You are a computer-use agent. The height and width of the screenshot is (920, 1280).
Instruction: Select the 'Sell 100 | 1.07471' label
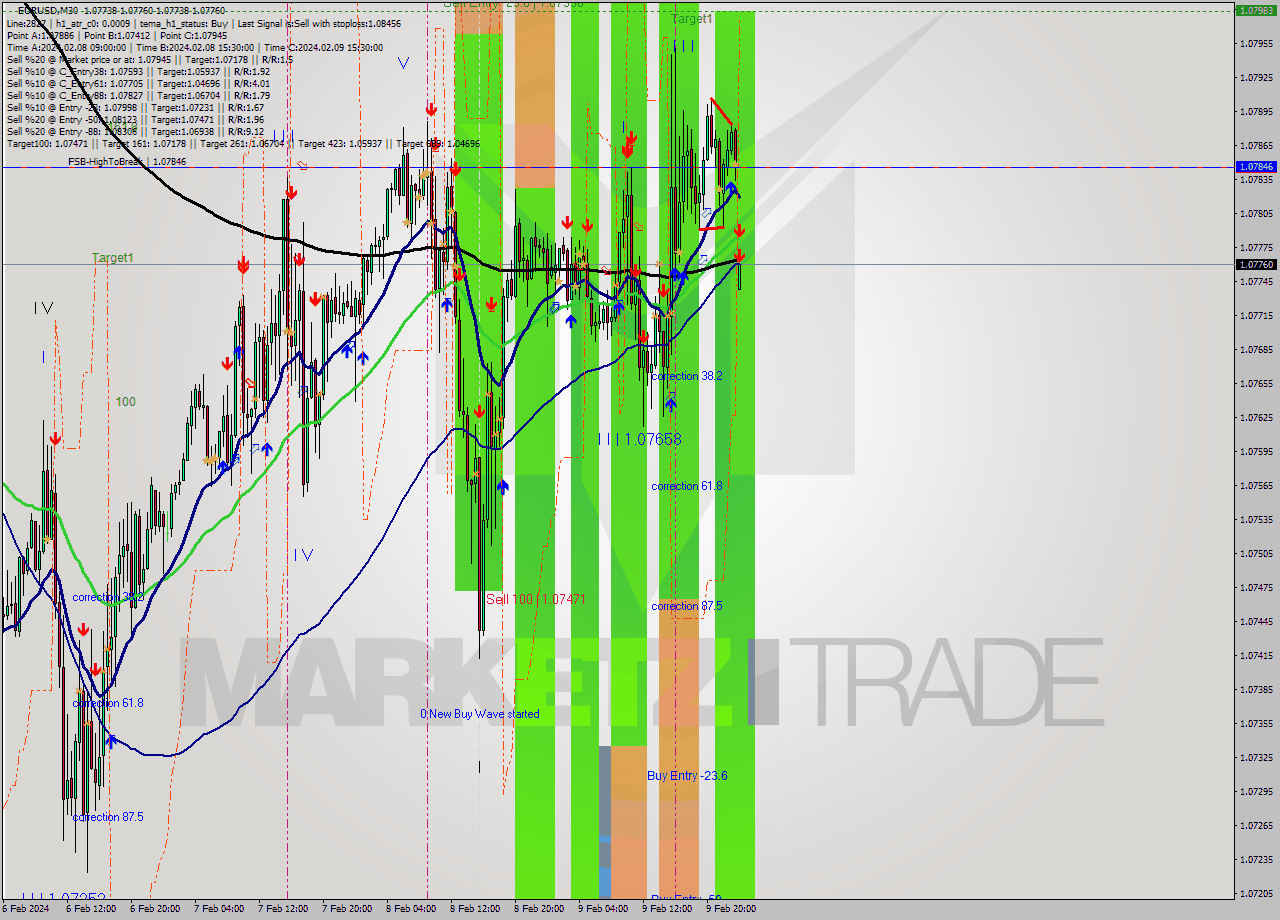(536, 599)
